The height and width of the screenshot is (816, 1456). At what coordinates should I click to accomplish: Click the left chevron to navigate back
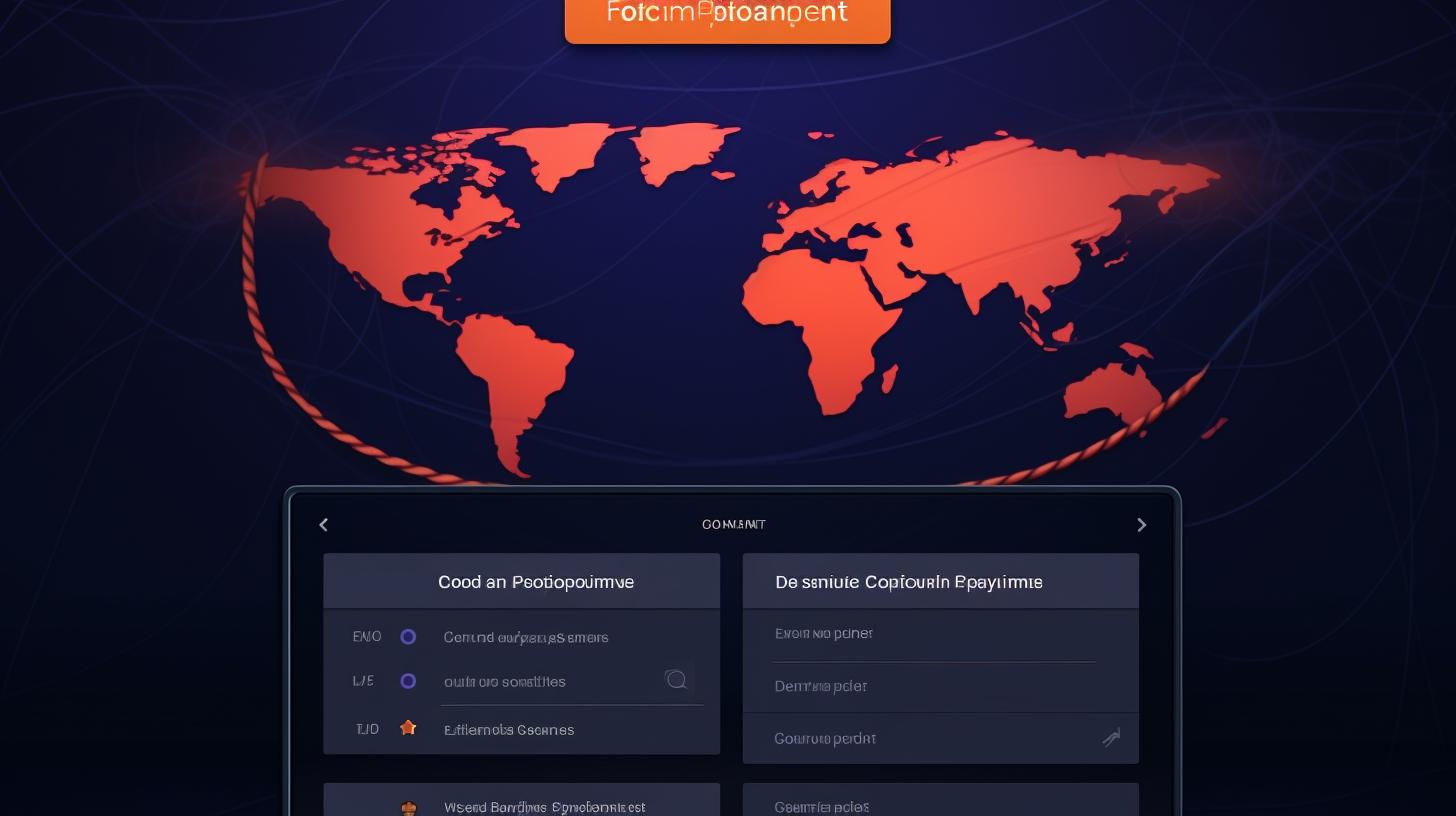323,524
